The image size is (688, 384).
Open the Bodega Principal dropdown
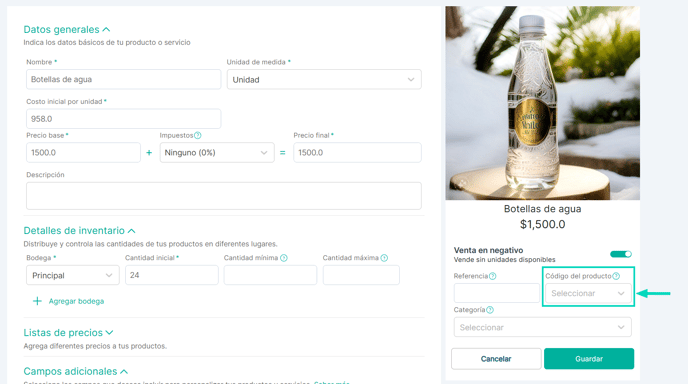click(73, 275)
